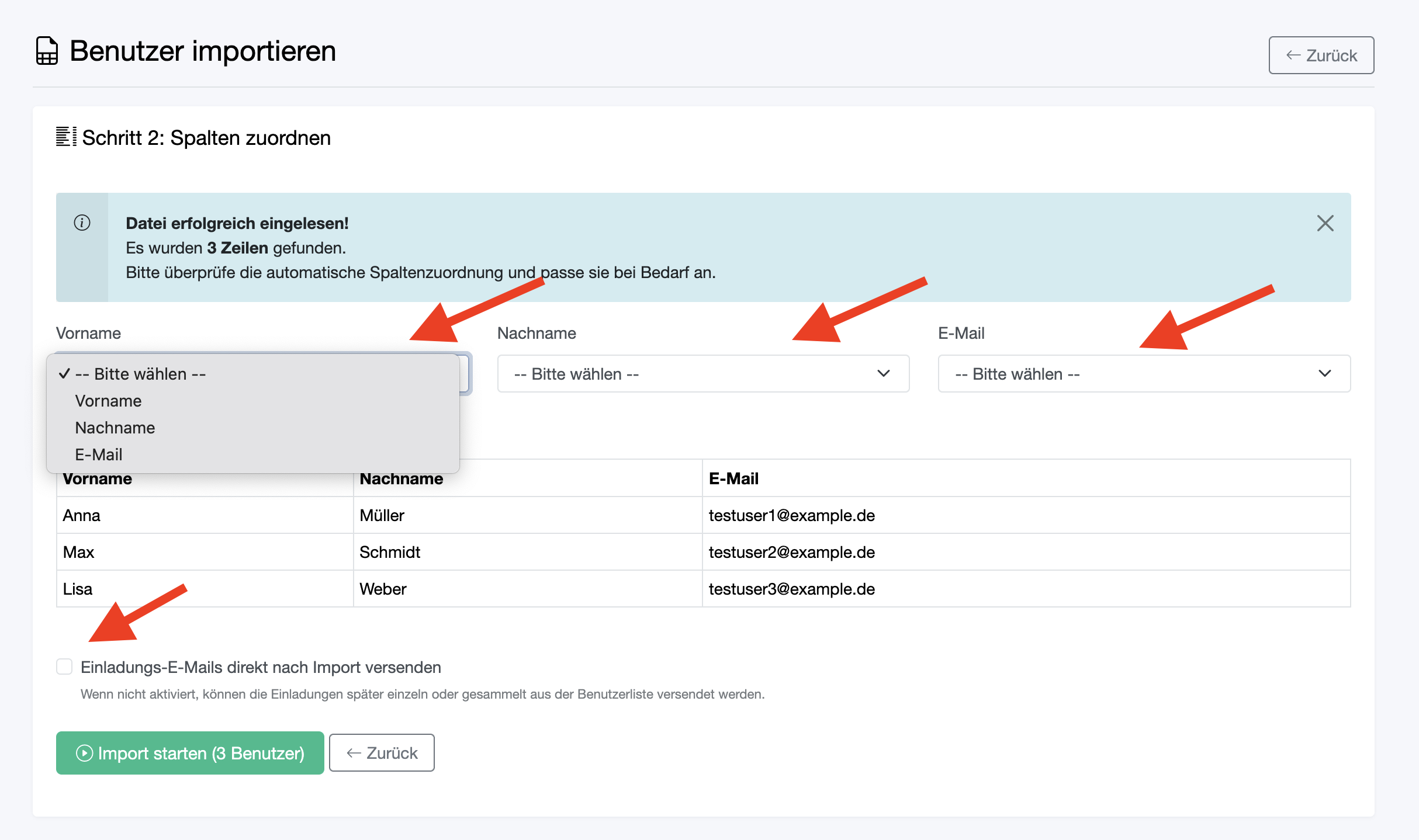Click the 'testuser2@example.de' cell

click(1026, 552)
